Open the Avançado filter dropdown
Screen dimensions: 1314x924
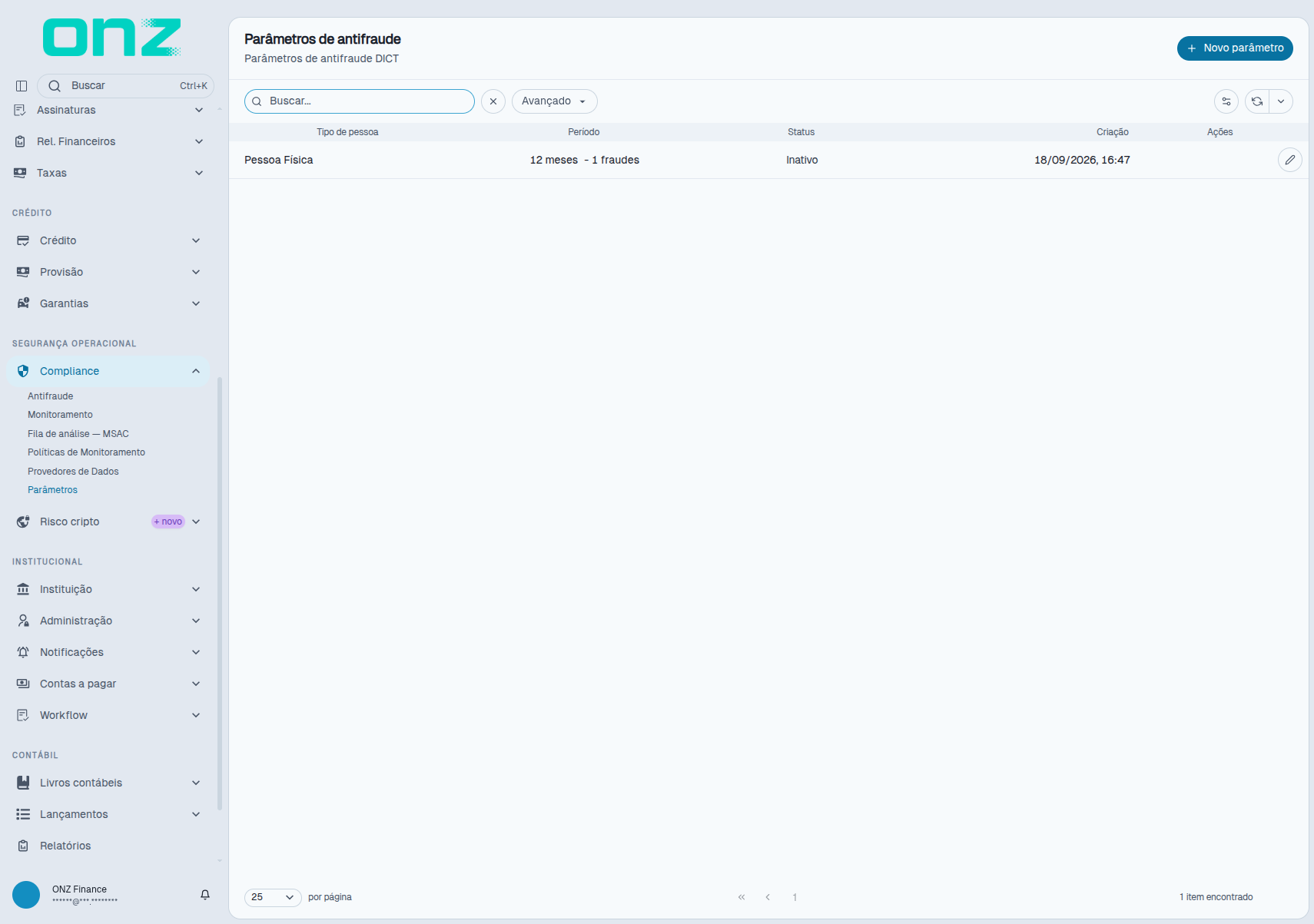point(555,101)
